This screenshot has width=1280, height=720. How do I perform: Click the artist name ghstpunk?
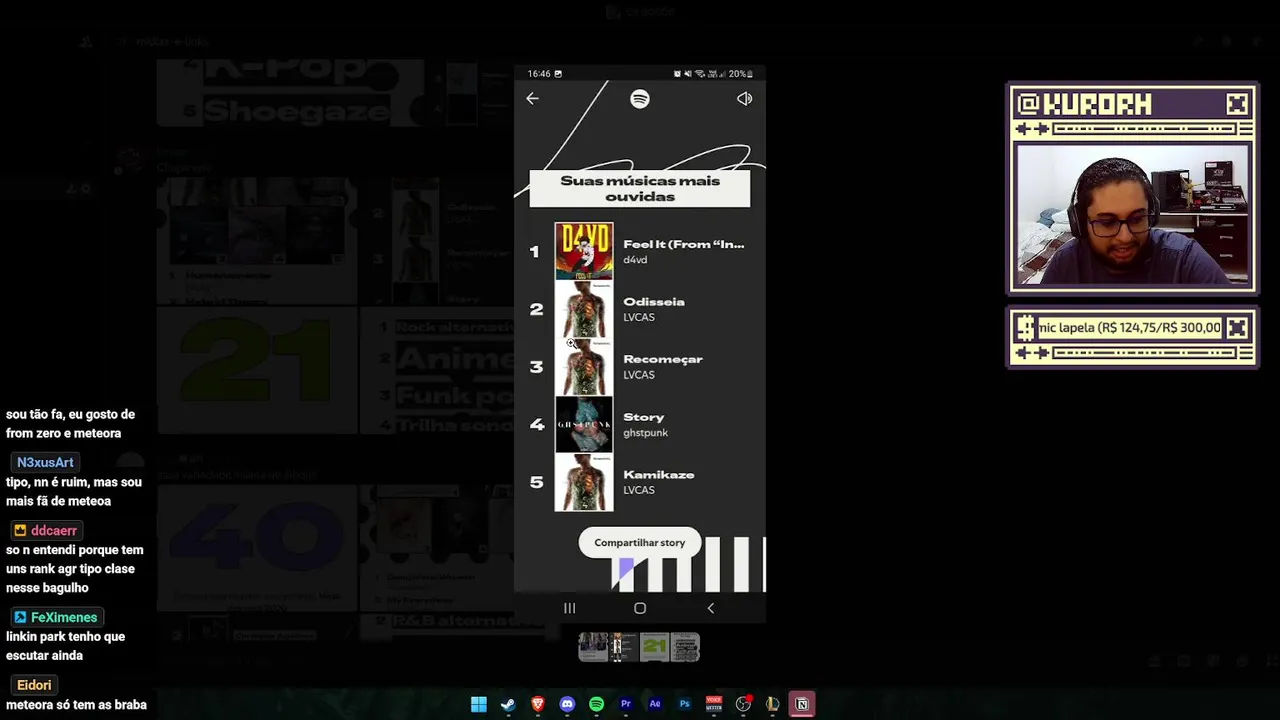pos(646,433)
